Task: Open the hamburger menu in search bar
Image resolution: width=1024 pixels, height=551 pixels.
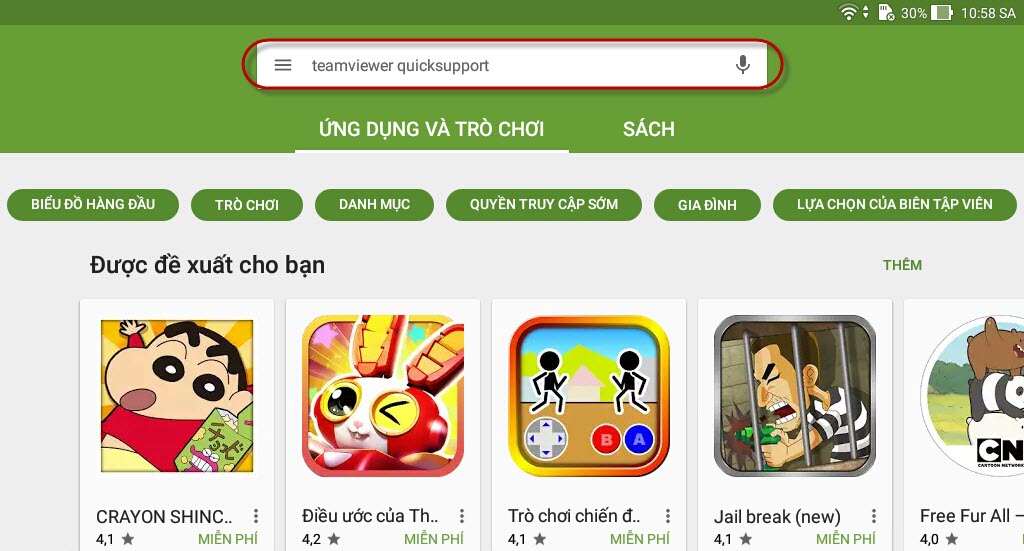Action: [x=283, y=65]
